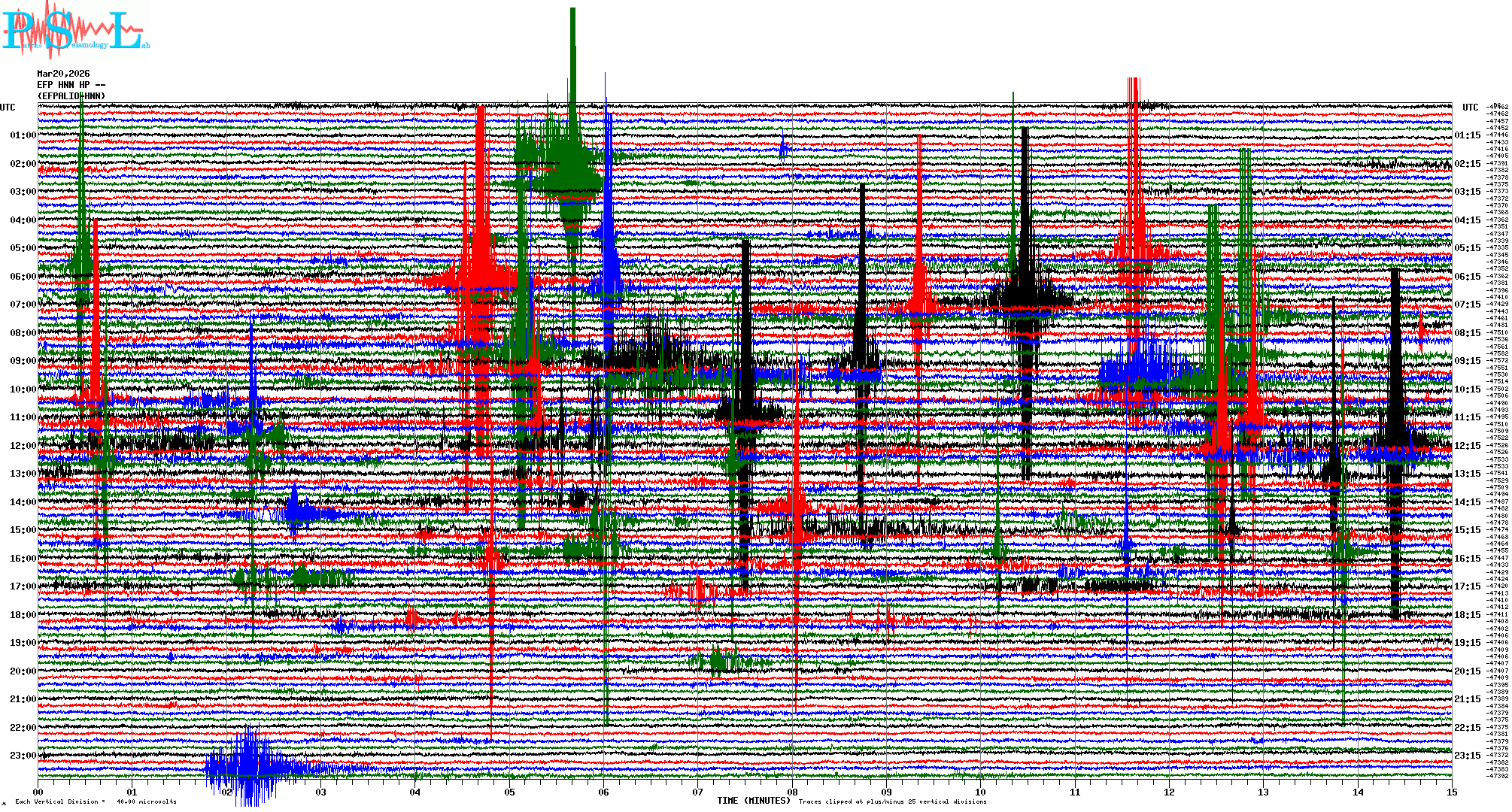Click minute marker 10 on bottom axis
The image size is (1512, 812).
pos(980,792)
